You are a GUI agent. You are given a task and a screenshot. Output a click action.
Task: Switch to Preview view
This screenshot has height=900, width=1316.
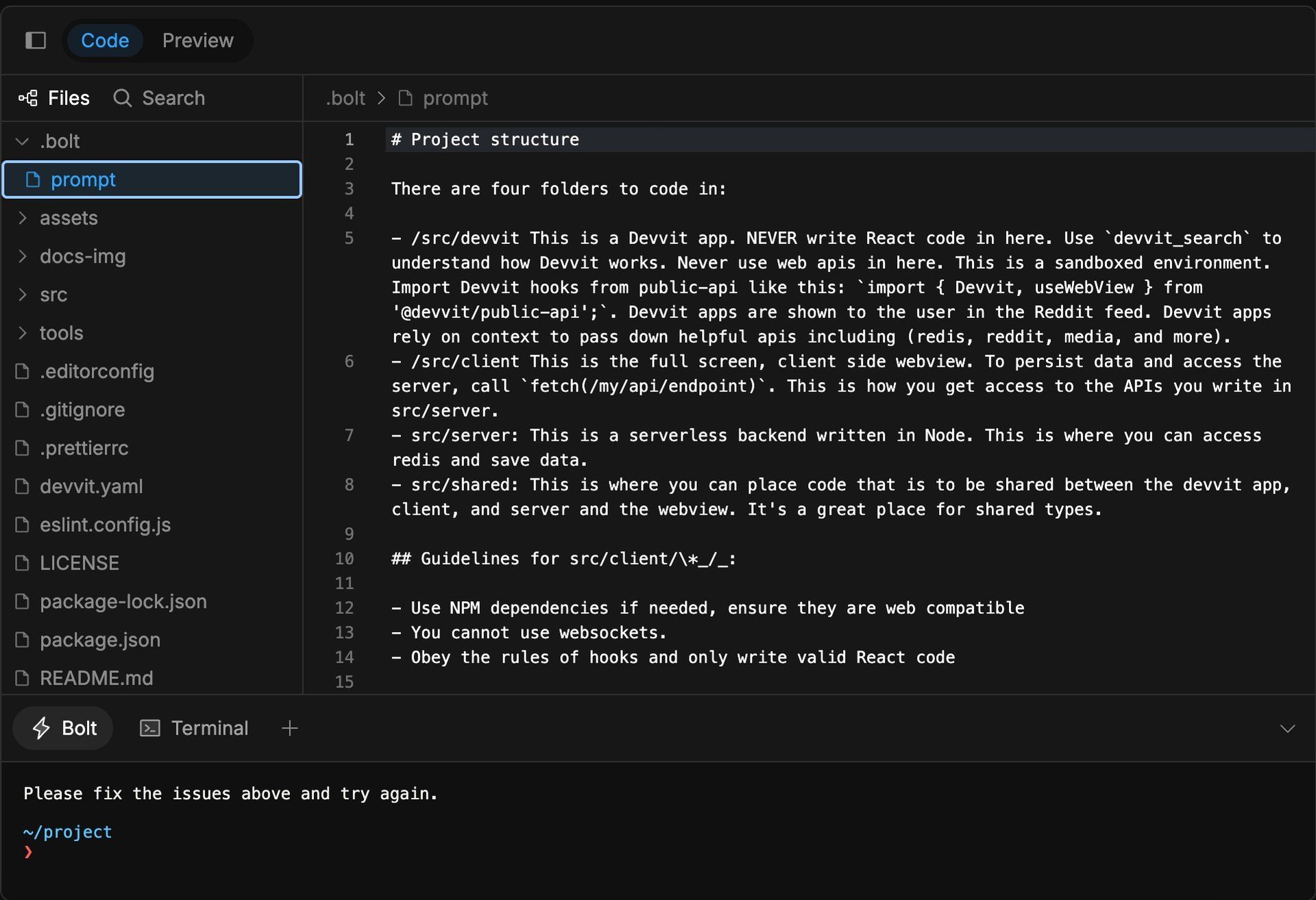pyautogui.click(x=197, y=40)
